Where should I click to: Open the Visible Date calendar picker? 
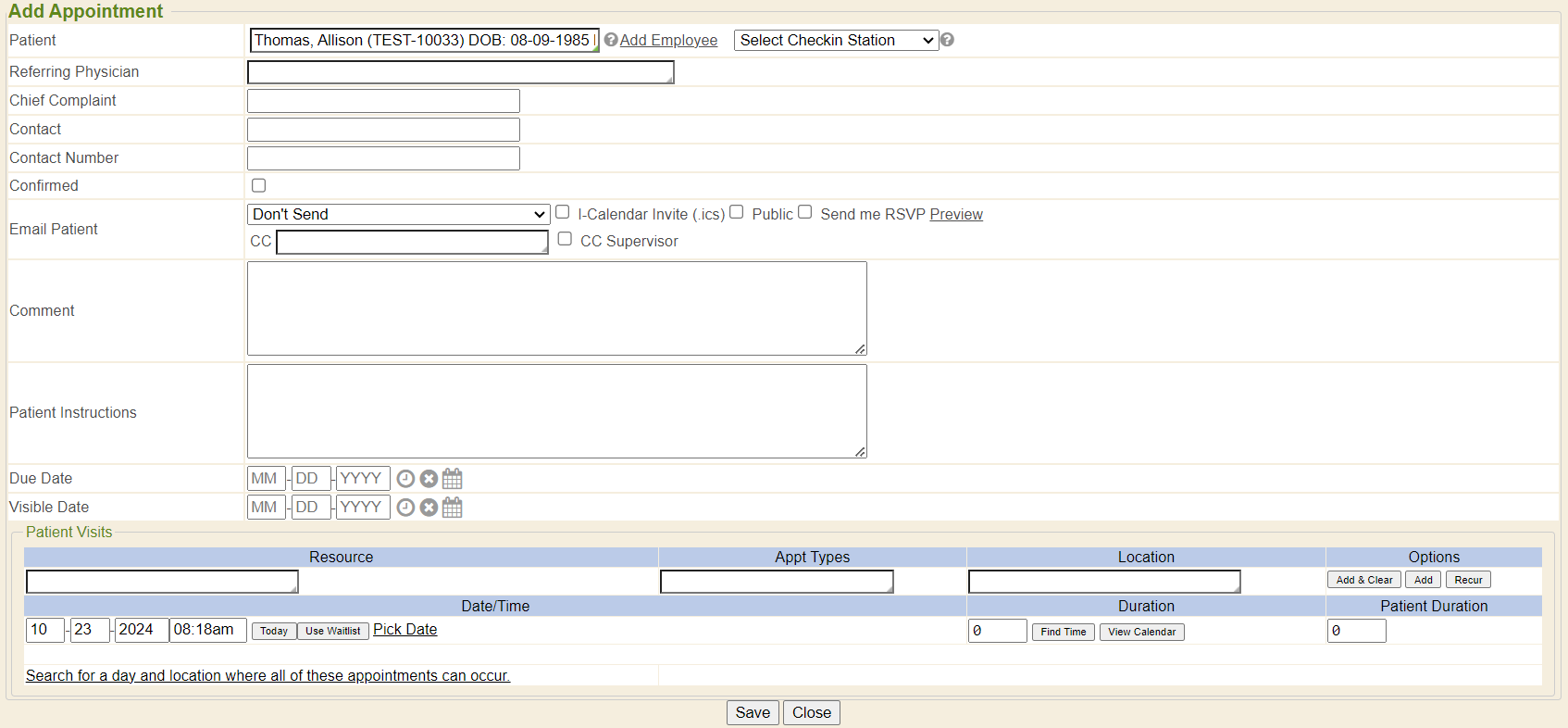[452, 508]
